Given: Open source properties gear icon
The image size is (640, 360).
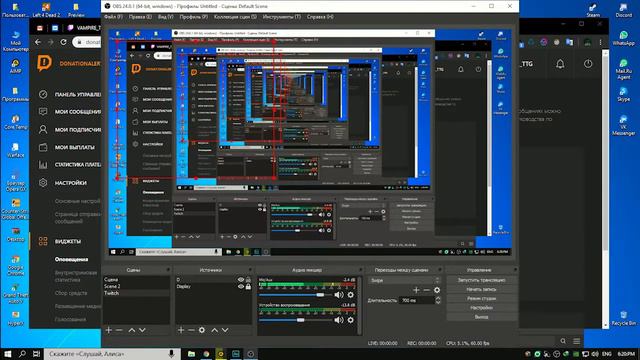Looking at the screenshot, I should (202, 330).
